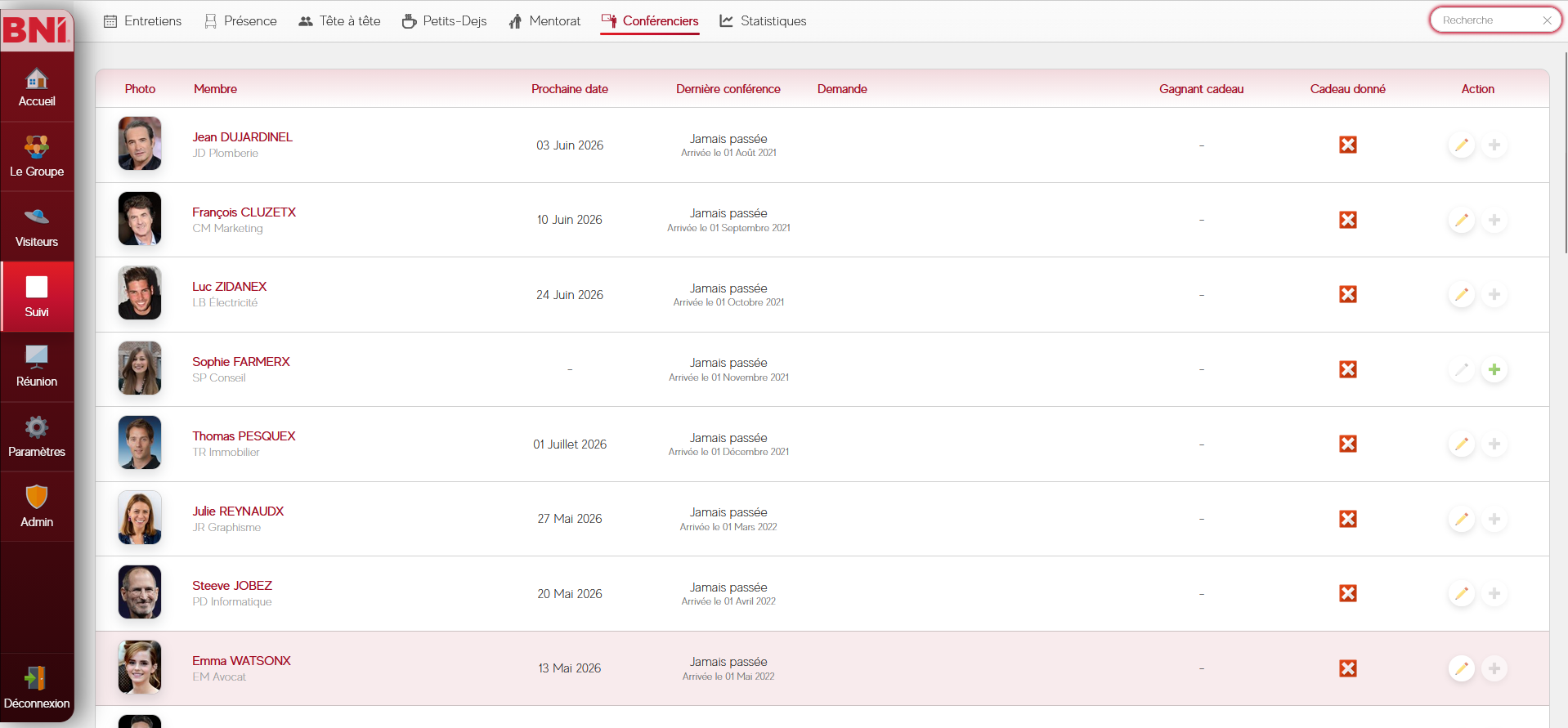Toggle Cadeau donné for Steeve JOBEZ
The width and height of the screenshot is (1568, 728).
tap(1348, 594)
